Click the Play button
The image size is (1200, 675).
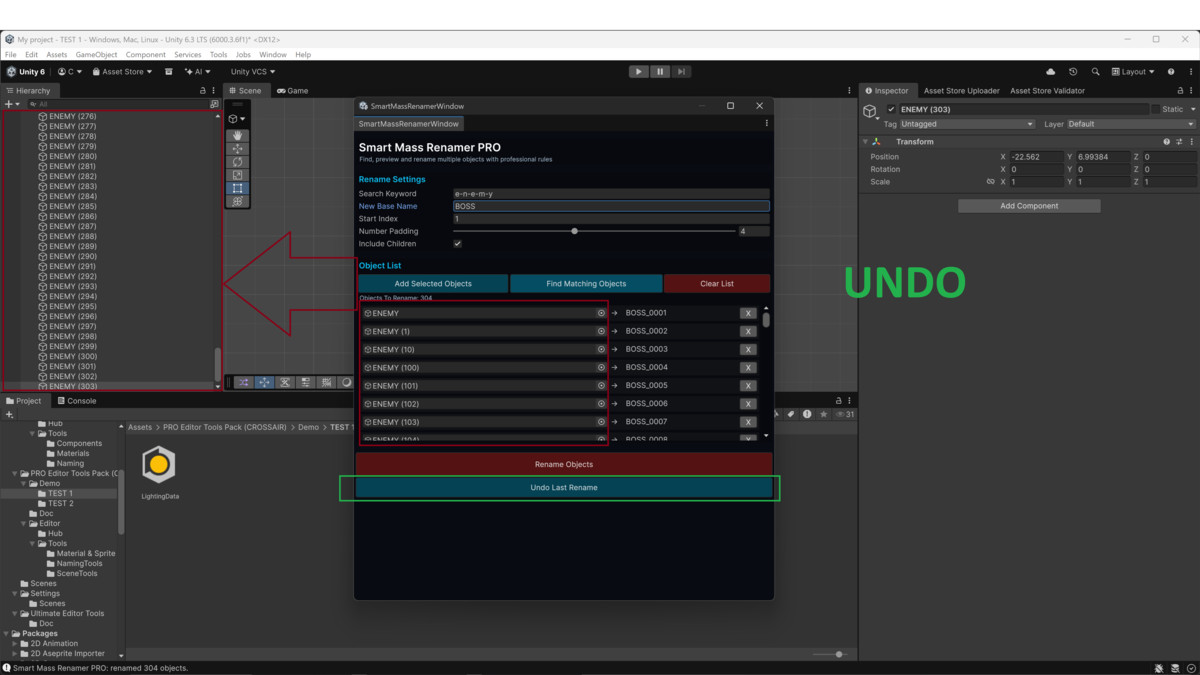638,72
